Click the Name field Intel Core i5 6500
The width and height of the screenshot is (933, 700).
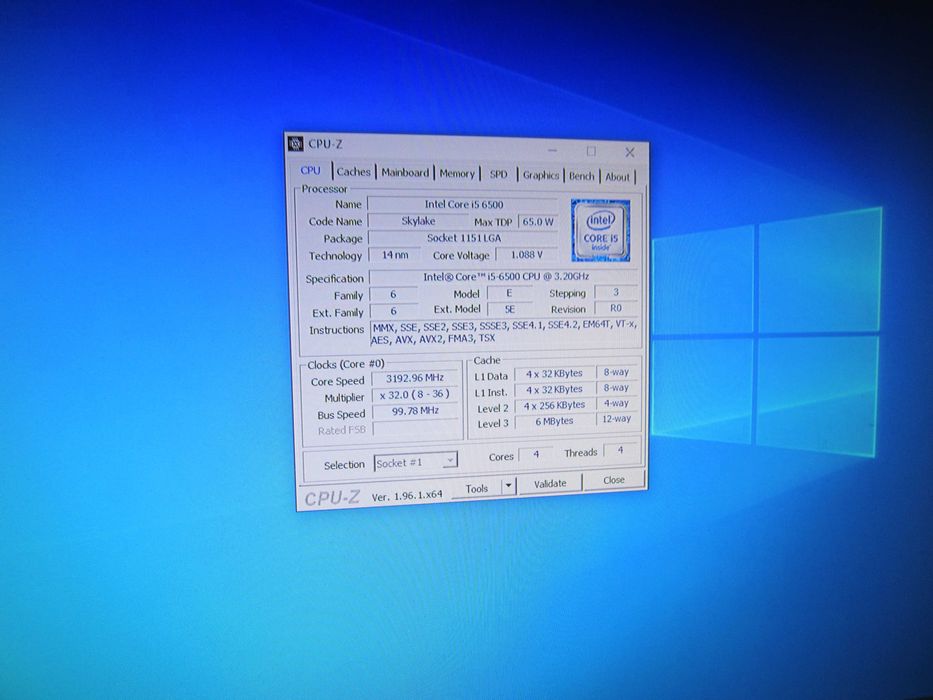[463, 204]
